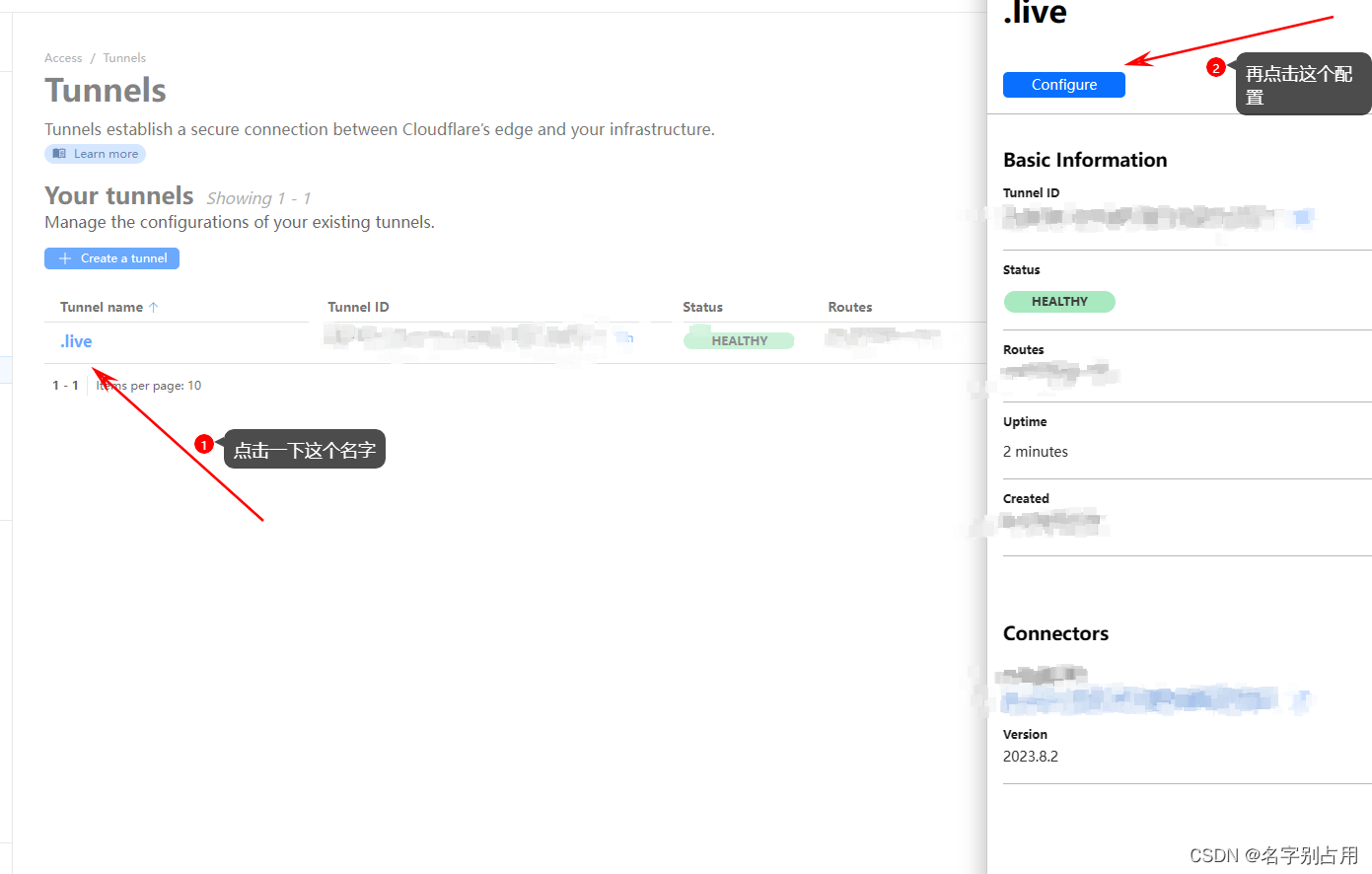Click the Status column header
The width and height of the screenshot is (1372, 874).
tap(702, 307)
